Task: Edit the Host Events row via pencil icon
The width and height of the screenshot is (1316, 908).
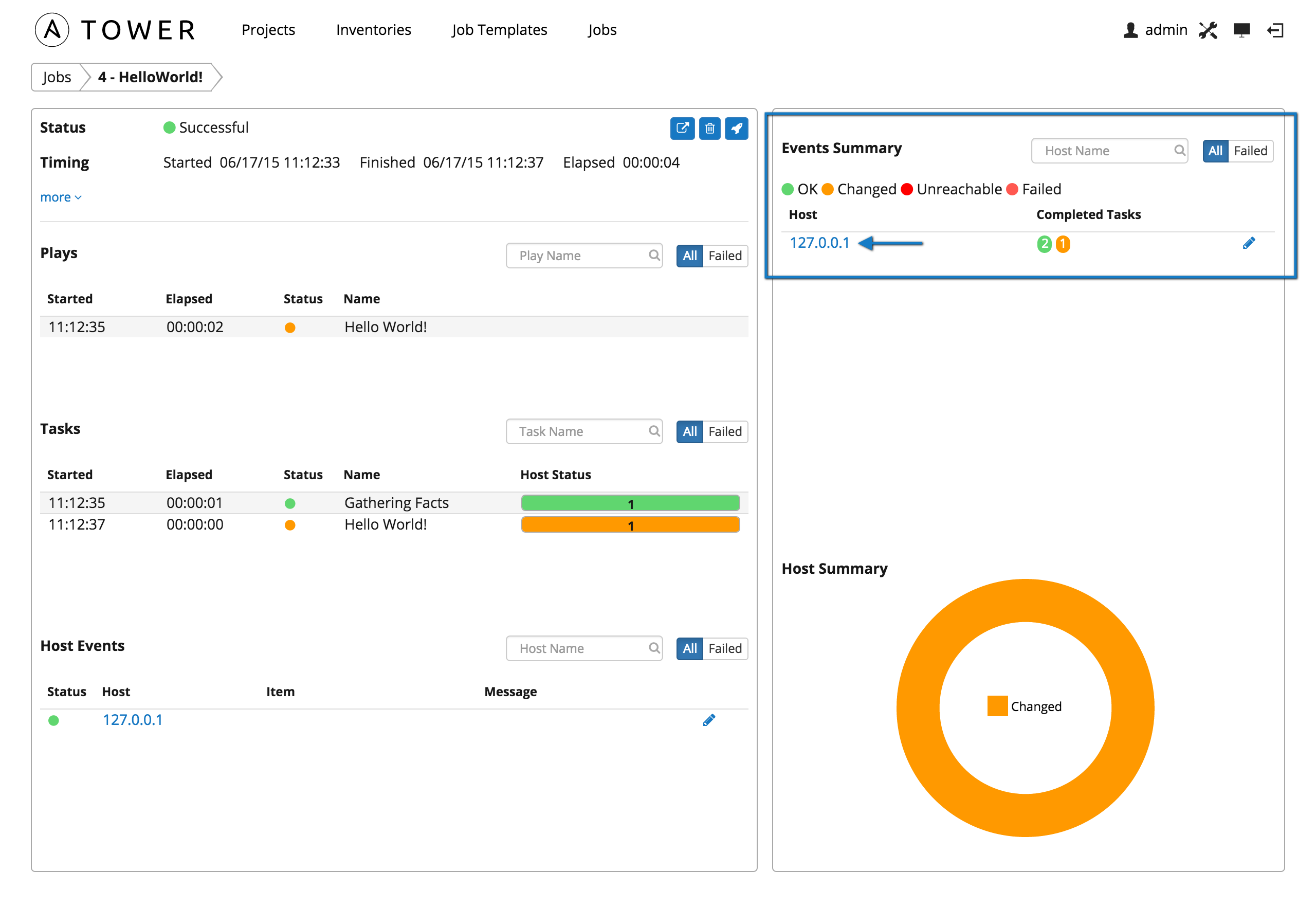Action: point(708,720)
